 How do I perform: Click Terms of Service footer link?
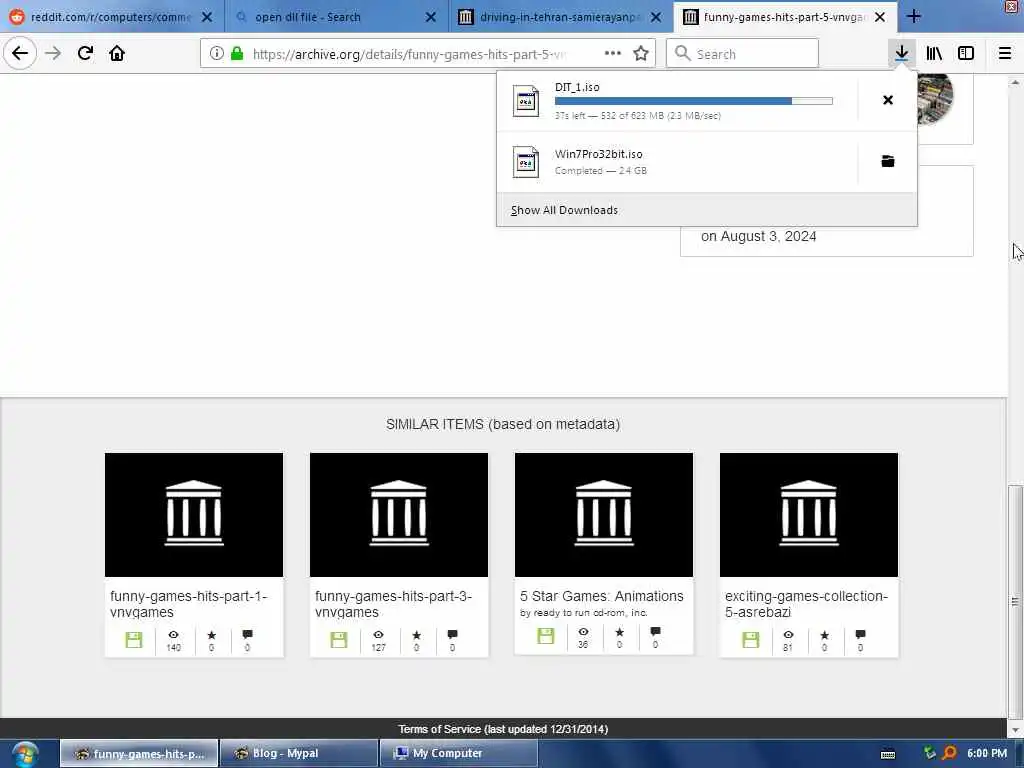click(503, 729)
